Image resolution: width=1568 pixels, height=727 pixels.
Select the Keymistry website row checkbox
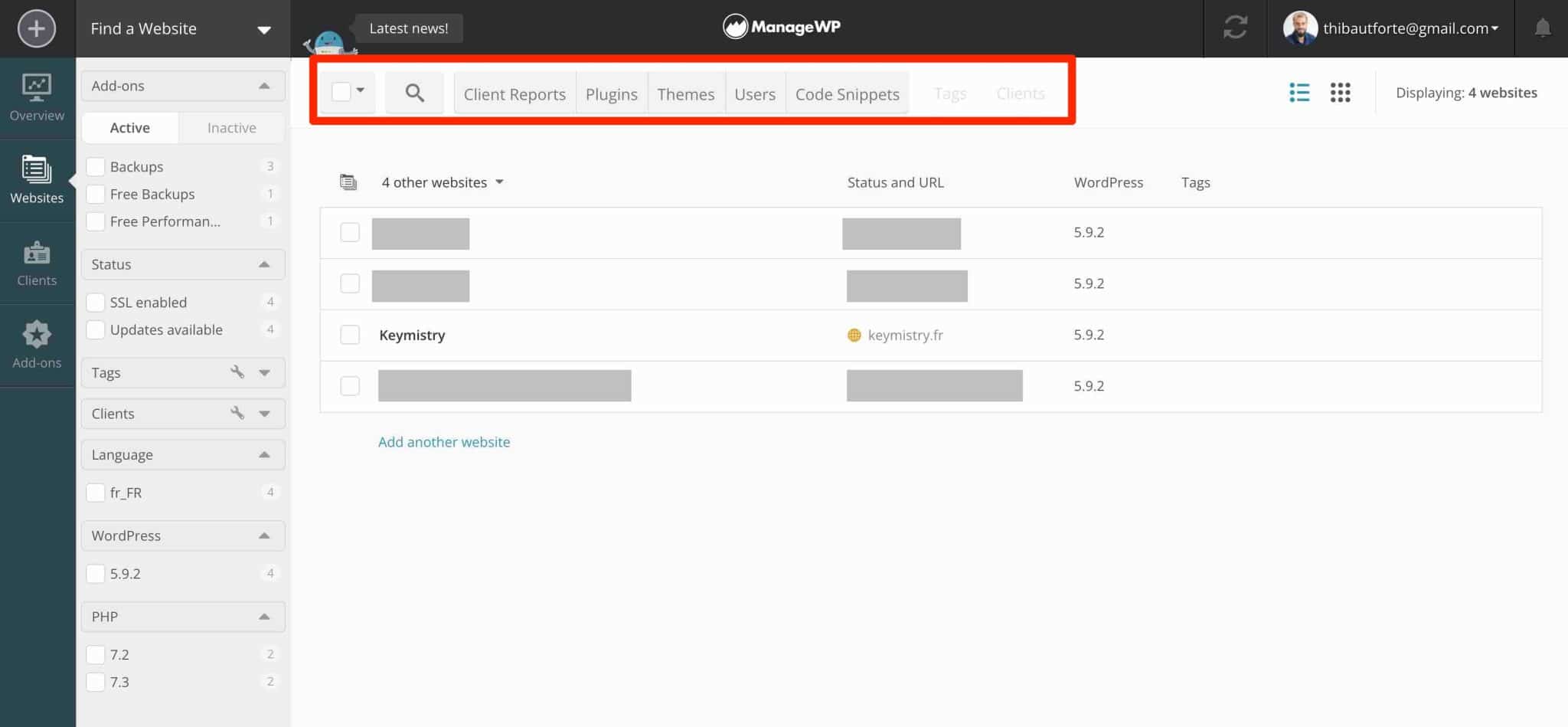click(x=350, y=335)
